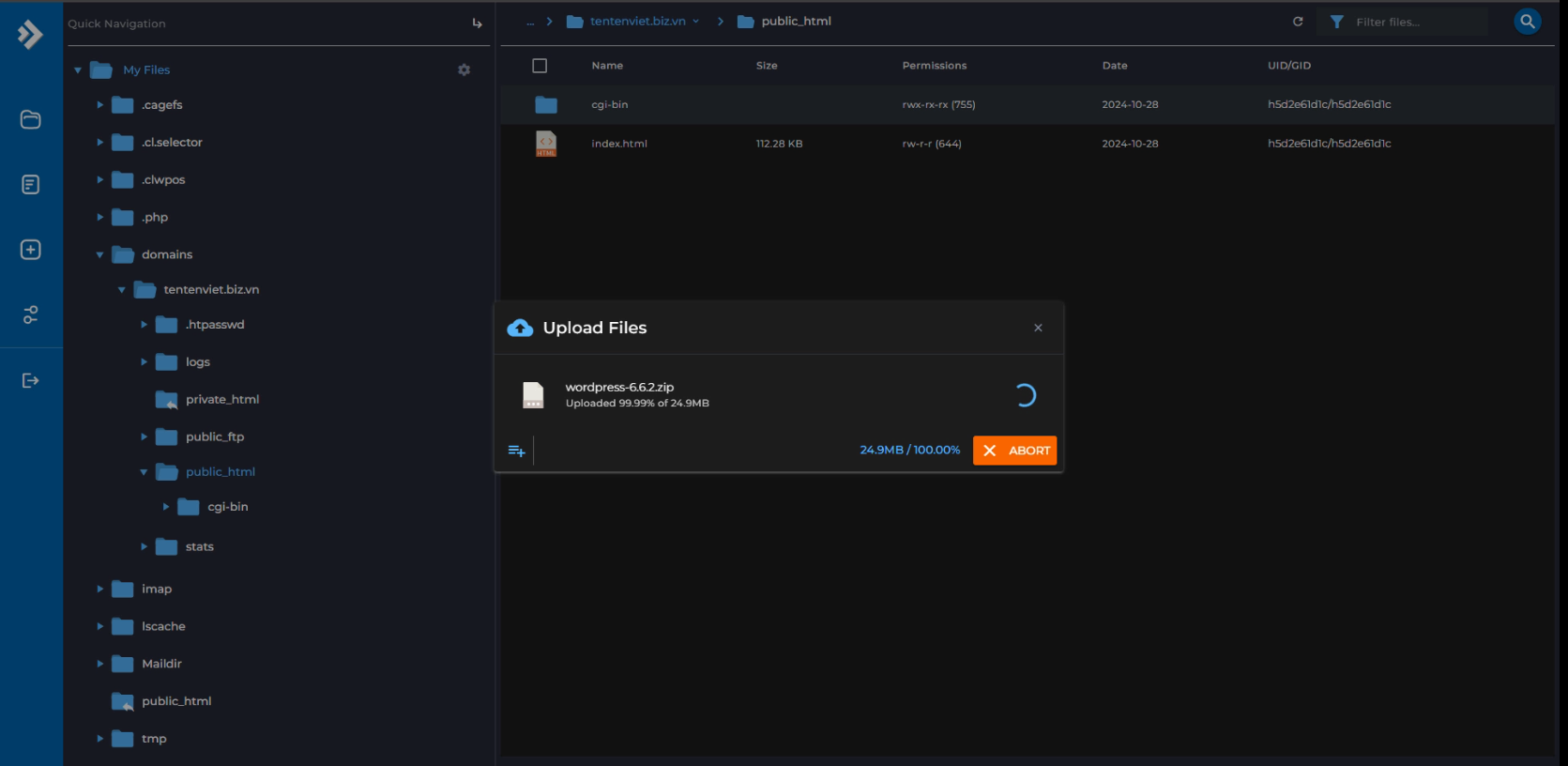Click the wordpress-6.6.2.zip upload name
1568x766 pixels.
tap(619, 387)
